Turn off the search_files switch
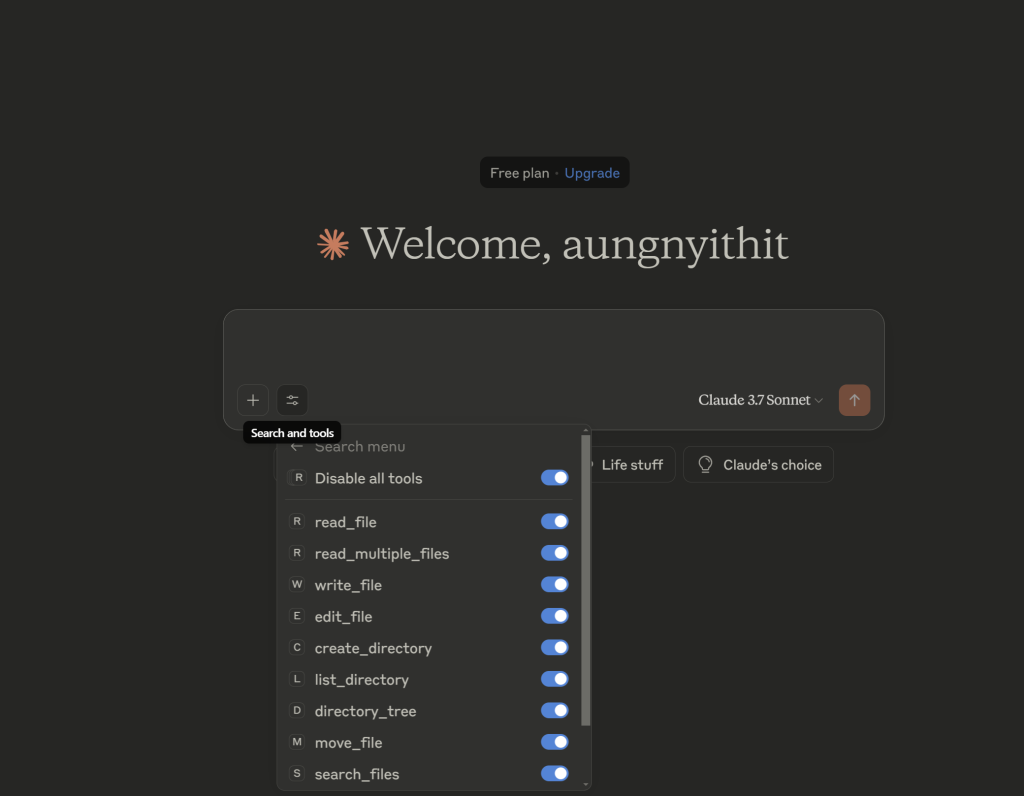This screenshot has height=796, width=1024. (x=554, y=773)
